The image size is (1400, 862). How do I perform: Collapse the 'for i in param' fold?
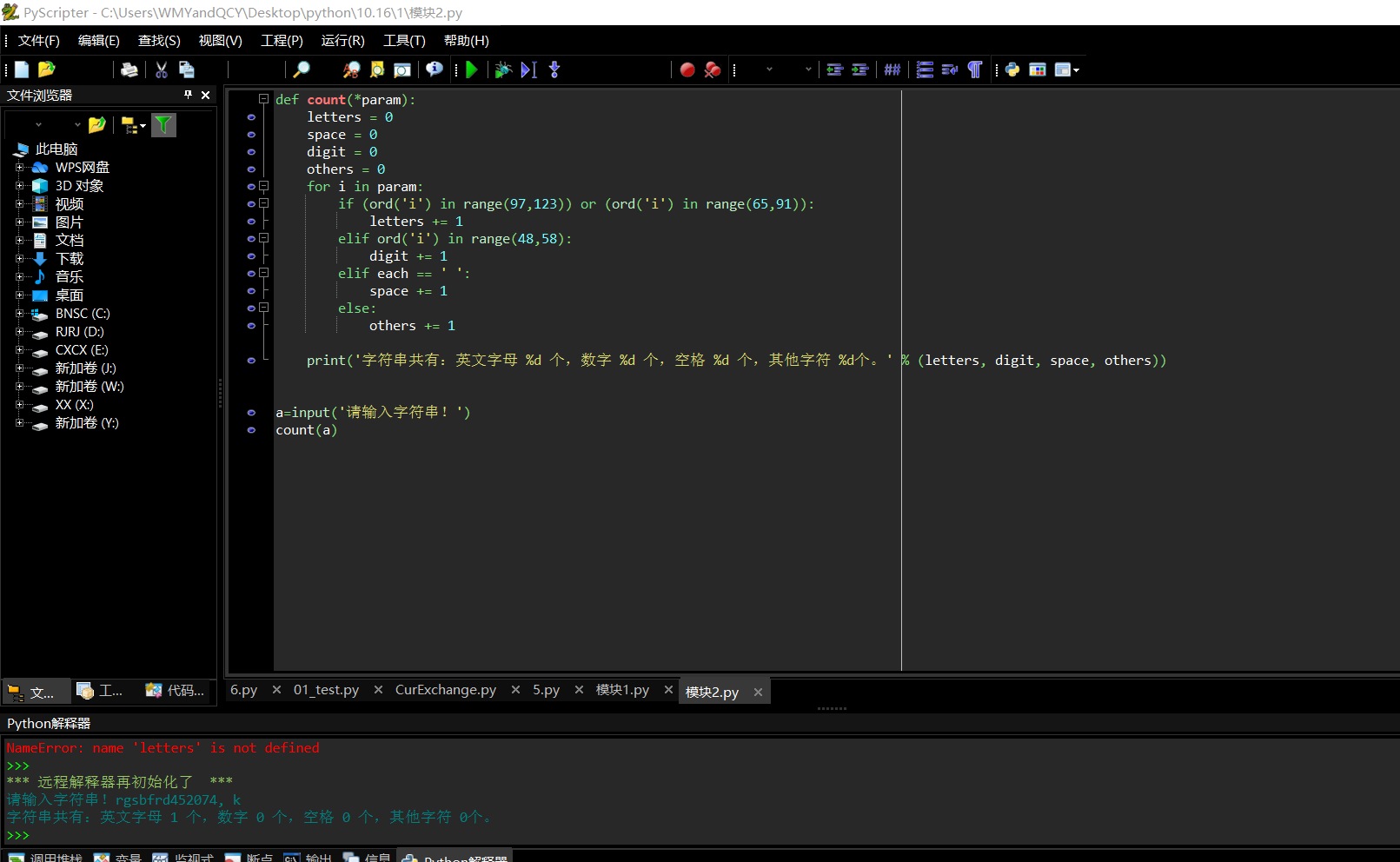point(264,186)
